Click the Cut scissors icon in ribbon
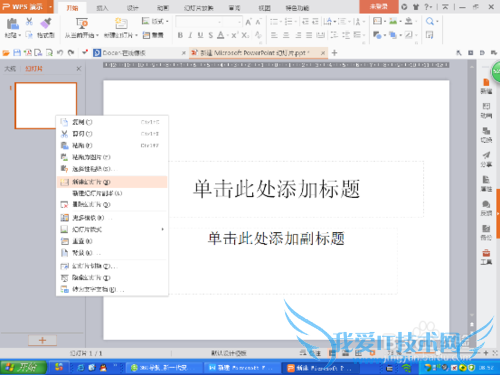 point(29,22)
